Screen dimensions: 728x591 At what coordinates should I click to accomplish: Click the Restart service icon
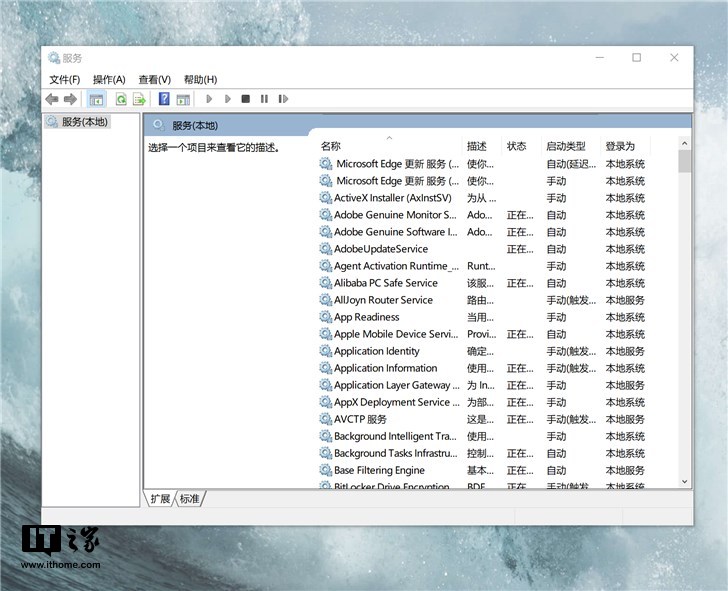[x=283, y=99]
